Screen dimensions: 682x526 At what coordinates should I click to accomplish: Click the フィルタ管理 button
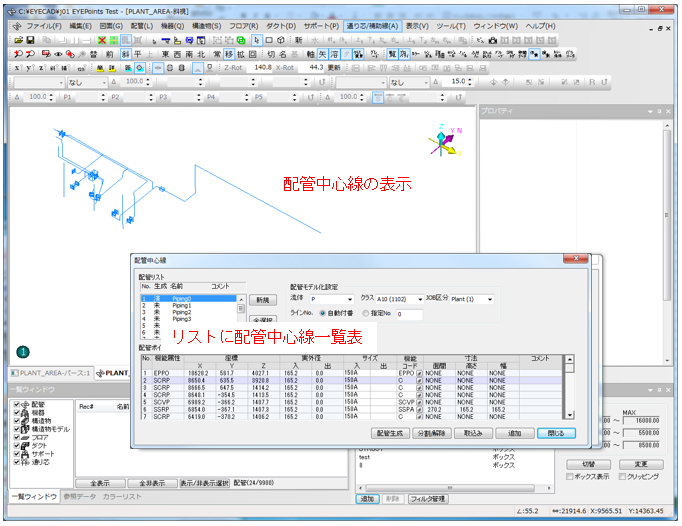click(x=428, y=499)
